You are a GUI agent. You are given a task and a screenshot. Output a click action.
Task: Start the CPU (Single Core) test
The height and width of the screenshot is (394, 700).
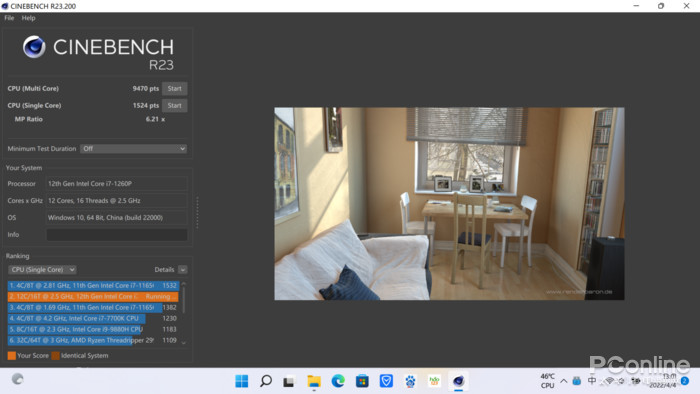tap(175, 105)
